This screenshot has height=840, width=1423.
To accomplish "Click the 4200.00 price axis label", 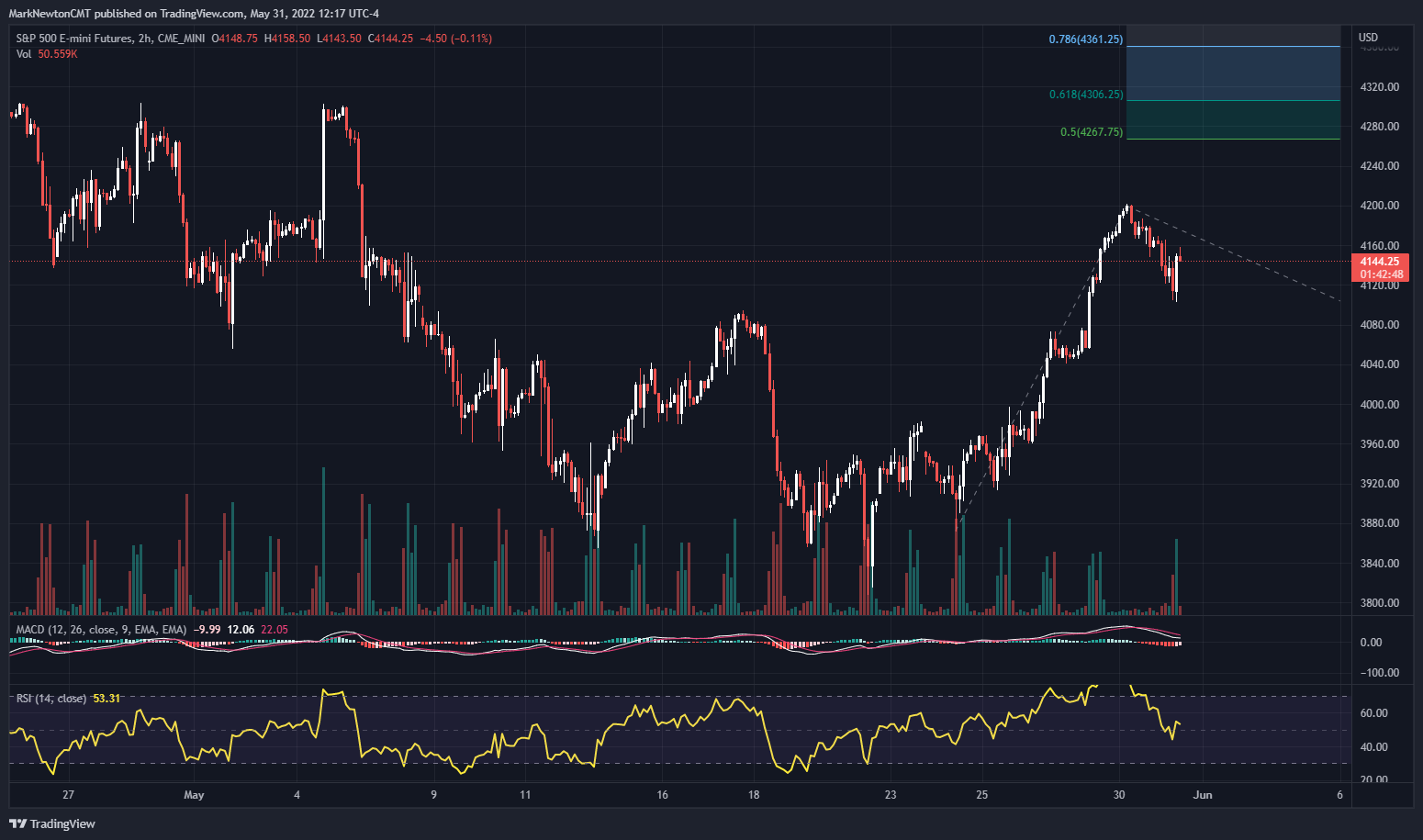I will [1381, 206].
